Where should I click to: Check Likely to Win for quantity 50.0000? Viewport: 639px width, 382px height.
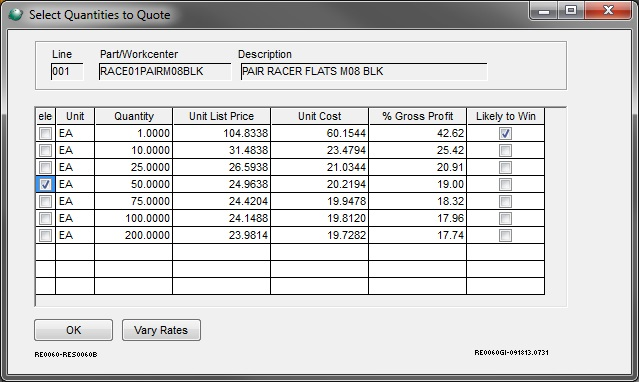[x=505, y=184]
